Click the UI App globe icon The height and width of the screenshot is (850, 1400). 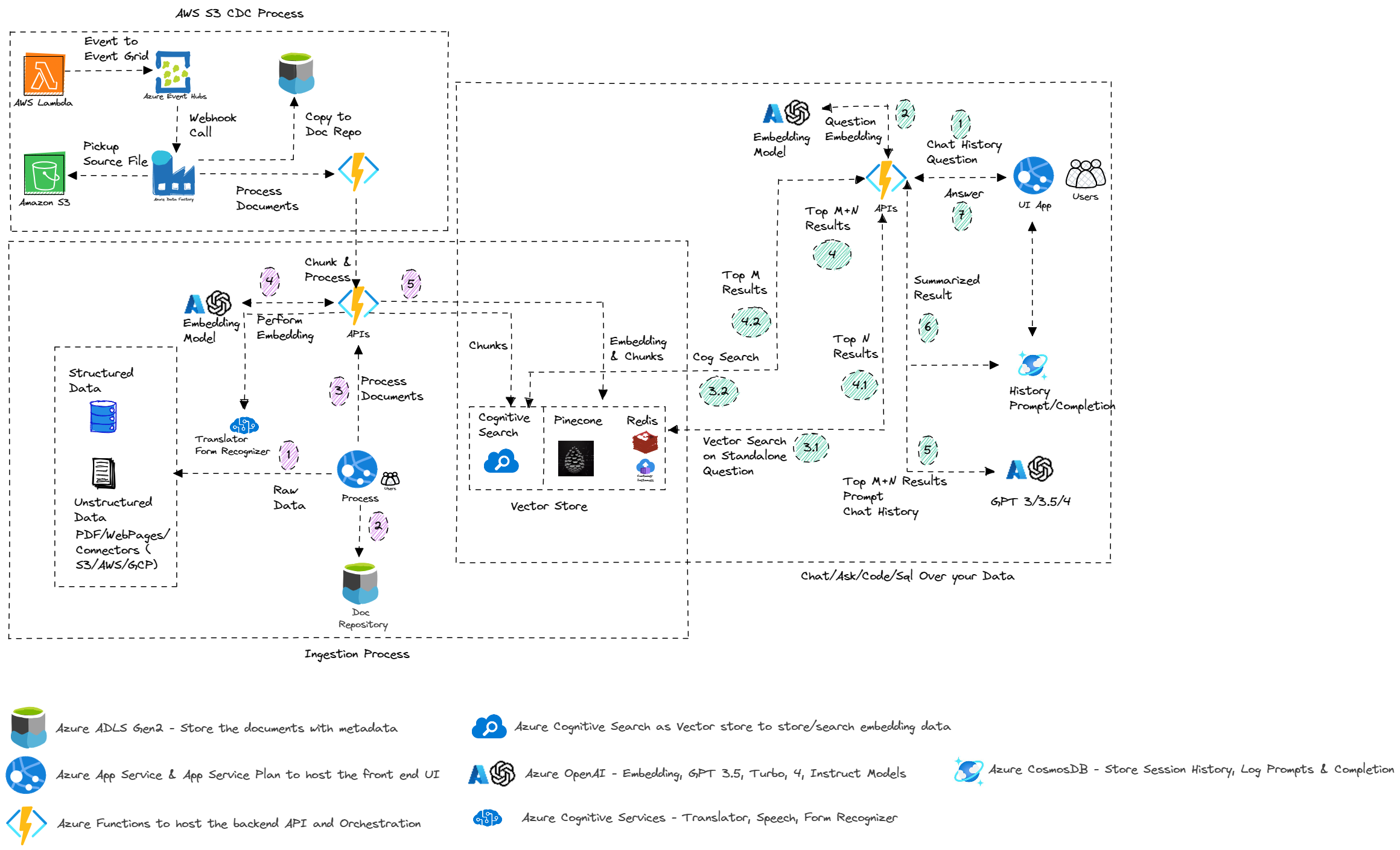click(x=1033, y=175)
